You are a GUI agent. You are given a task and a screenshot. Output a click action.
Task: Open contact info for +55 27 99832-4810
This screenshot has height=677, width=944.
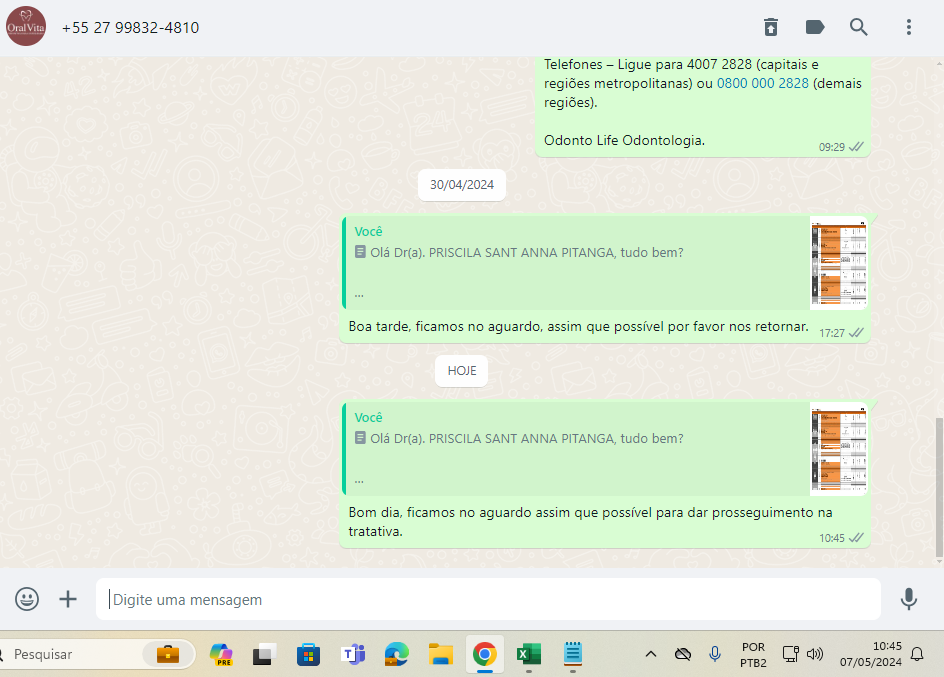[130, 28]
